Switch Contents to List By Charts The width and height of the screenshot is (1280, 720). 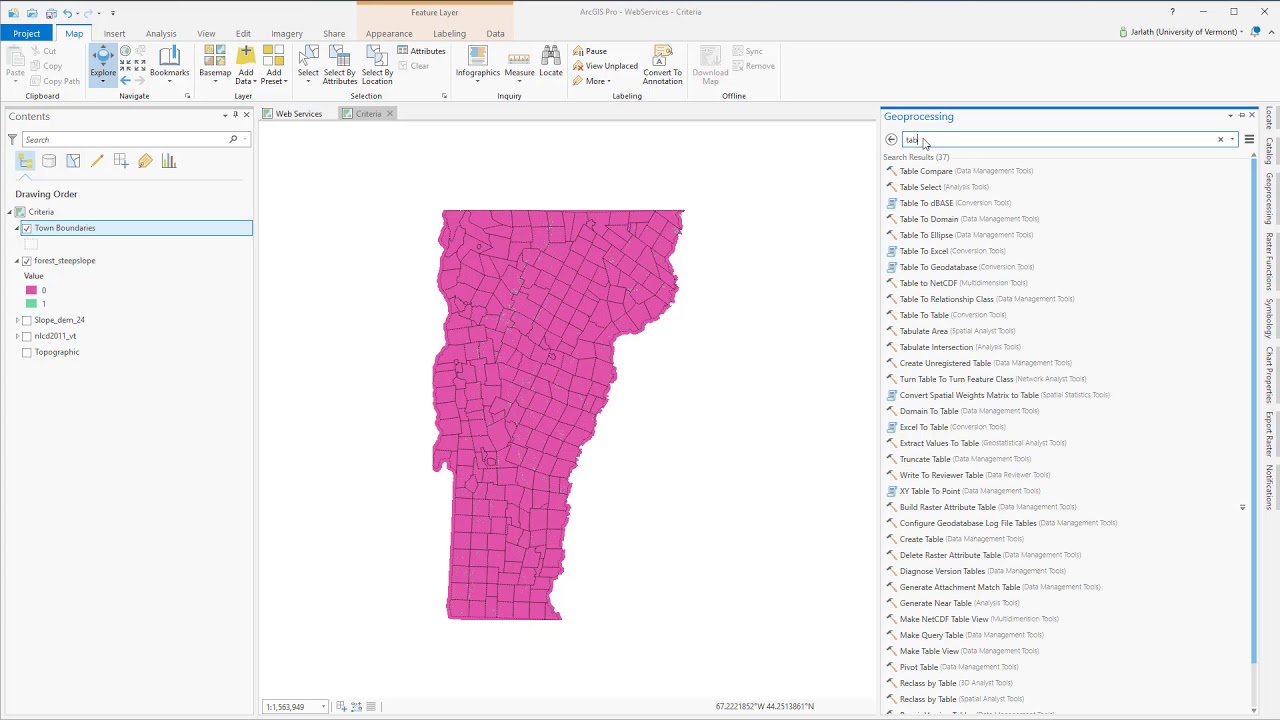coord(169,161)
